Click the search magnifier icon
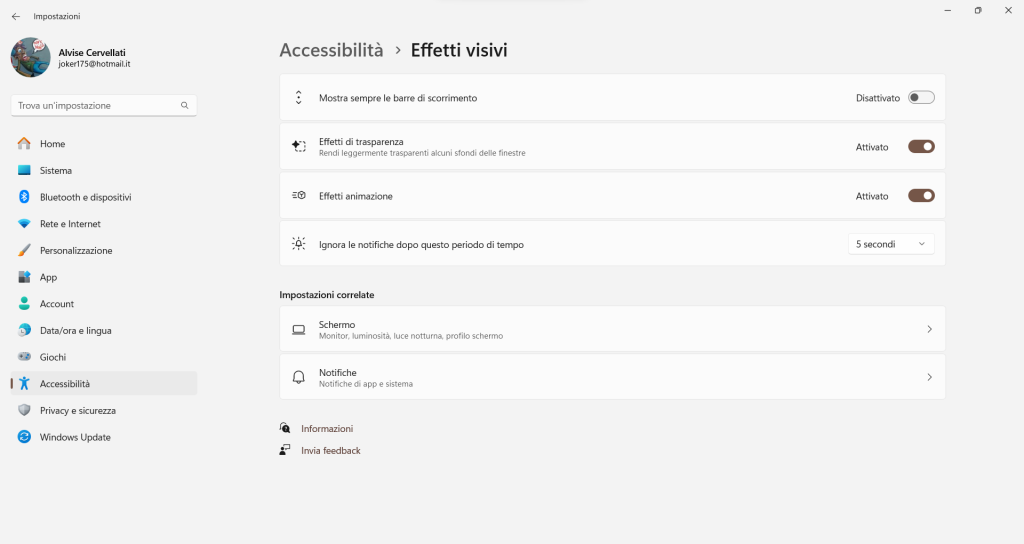Image resolution: width=1024 pixels, height=544 pixels. click(185, 105)
